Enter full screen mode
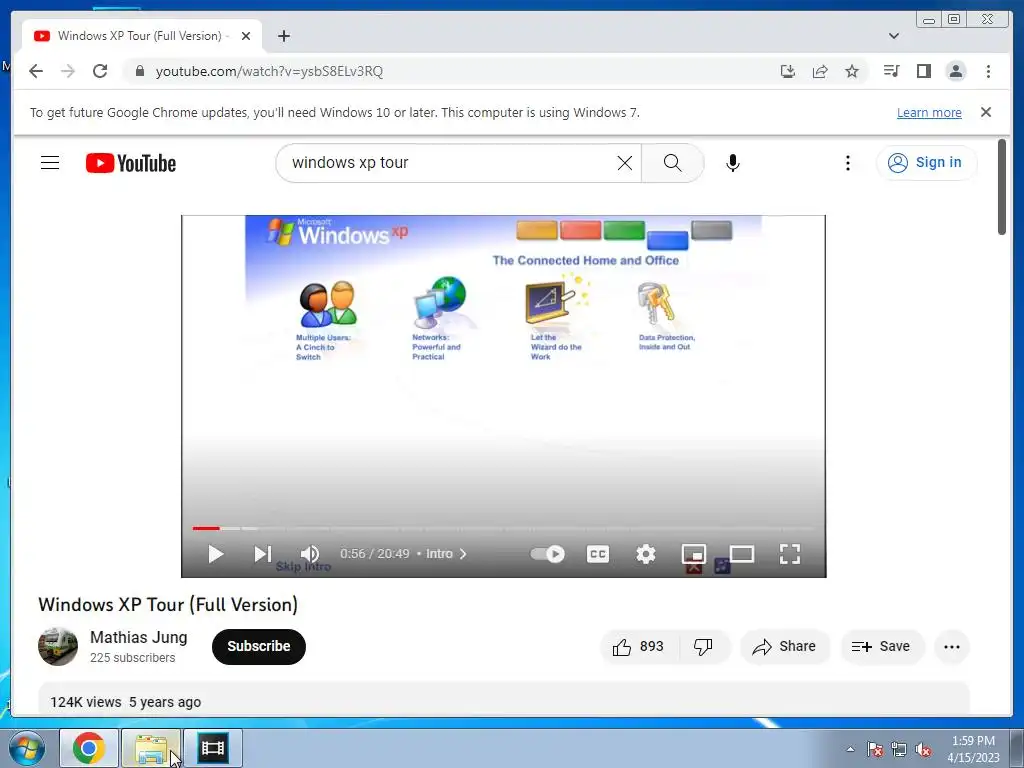Viewport: 1024px width, 768px height. click(790, 554)
